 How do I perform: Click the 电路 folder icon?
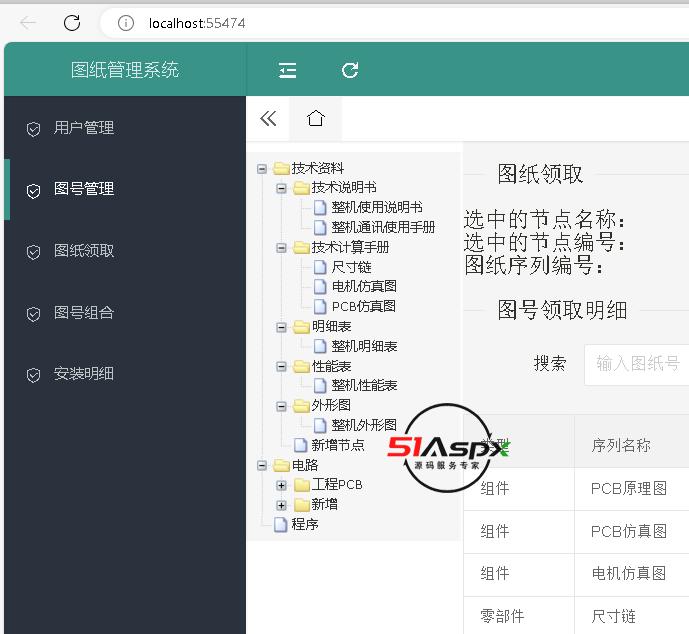coord(281,465)
